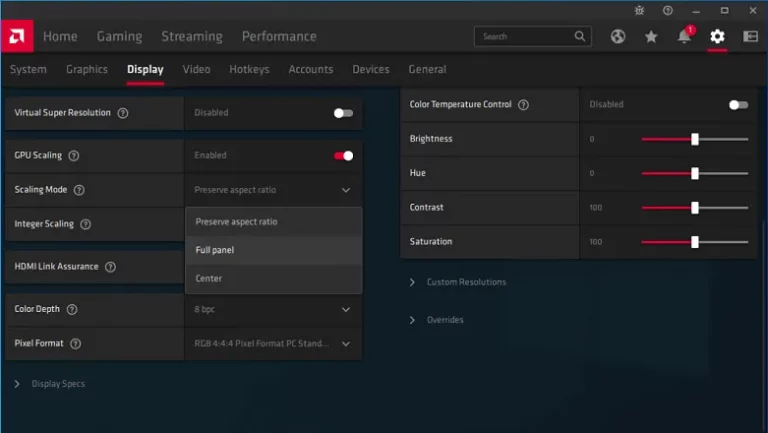Click the search magnifier icon
Viewport: 768px width, 433px height.
pos(579,36)
